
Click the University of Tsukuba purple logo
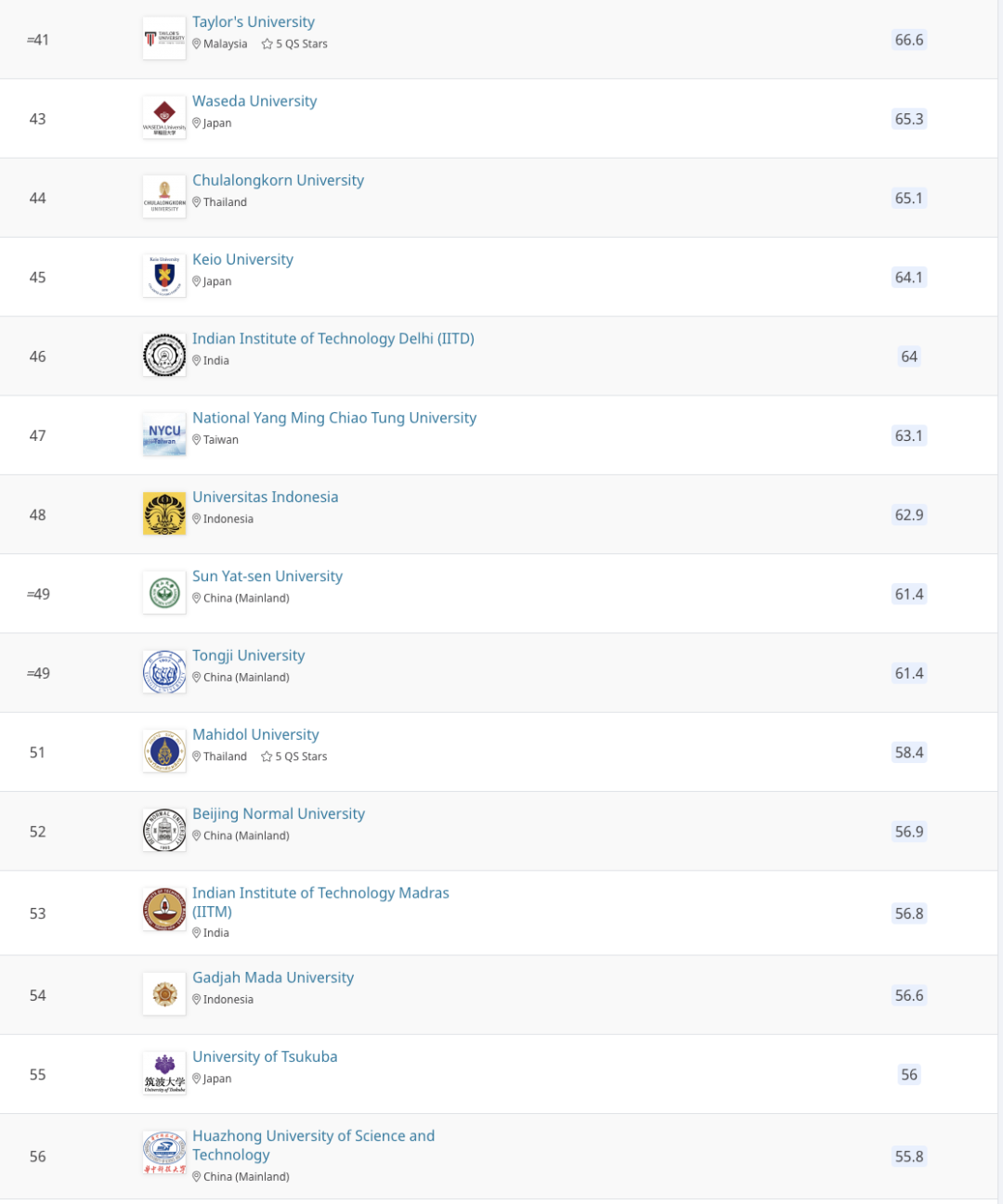pyautogui.click(x=164, y=1073)
